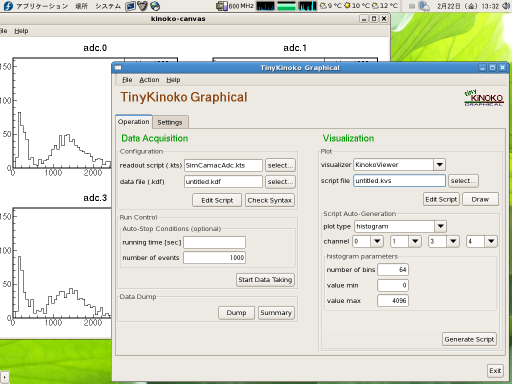Screen dimensions: 512x384
Task: Click the Check Syntax button
Action: coord(270,200)
